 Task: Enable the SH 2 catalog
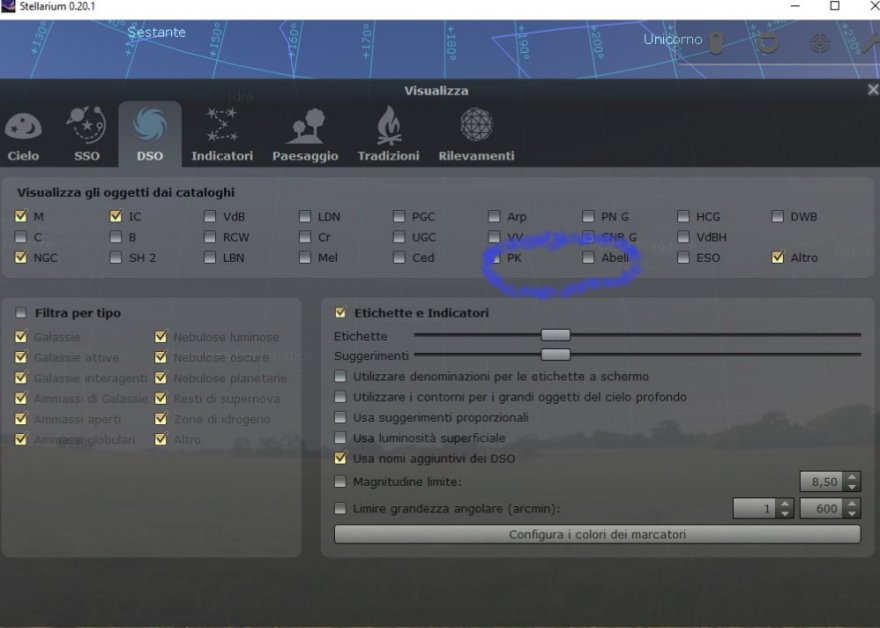point(116,257)
